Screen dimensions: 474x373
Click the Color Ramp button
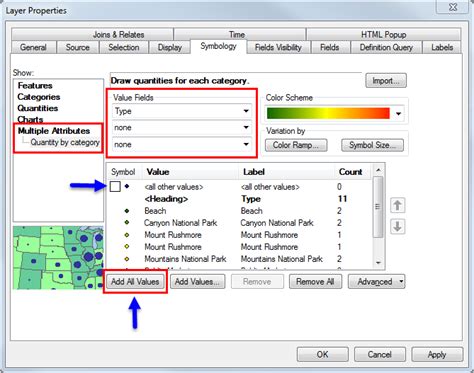(296, 145)
